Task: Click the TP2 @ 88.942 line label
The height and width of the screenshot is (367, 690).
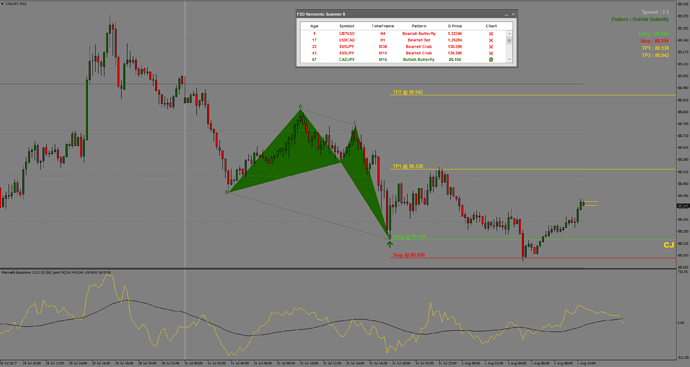Action: pyautogui.click(x=408, y=92)
